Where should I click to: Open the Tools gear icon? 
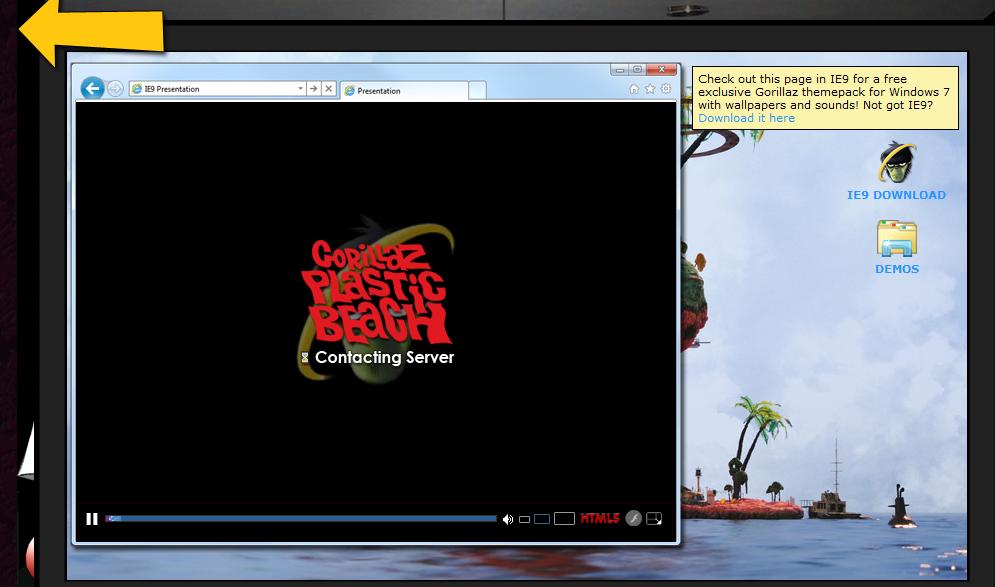(x=666, y=89)
